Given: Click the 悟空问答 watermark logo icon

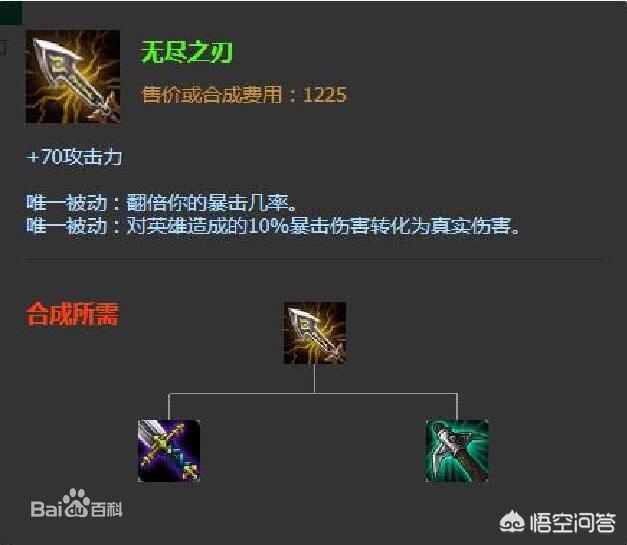Looking at the screenshot, I should coord(512,521).
